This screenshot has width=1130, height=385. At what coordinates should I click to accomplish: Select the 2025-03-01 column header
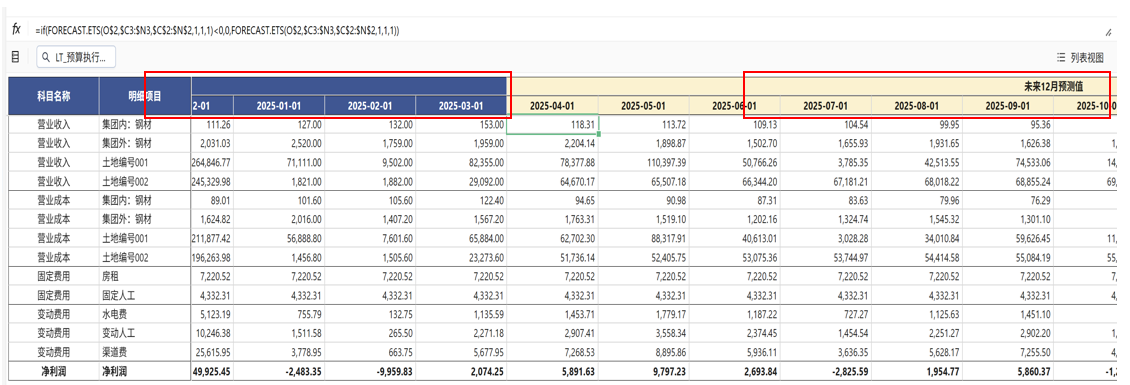pyautogui.click(x=461, y=105)
